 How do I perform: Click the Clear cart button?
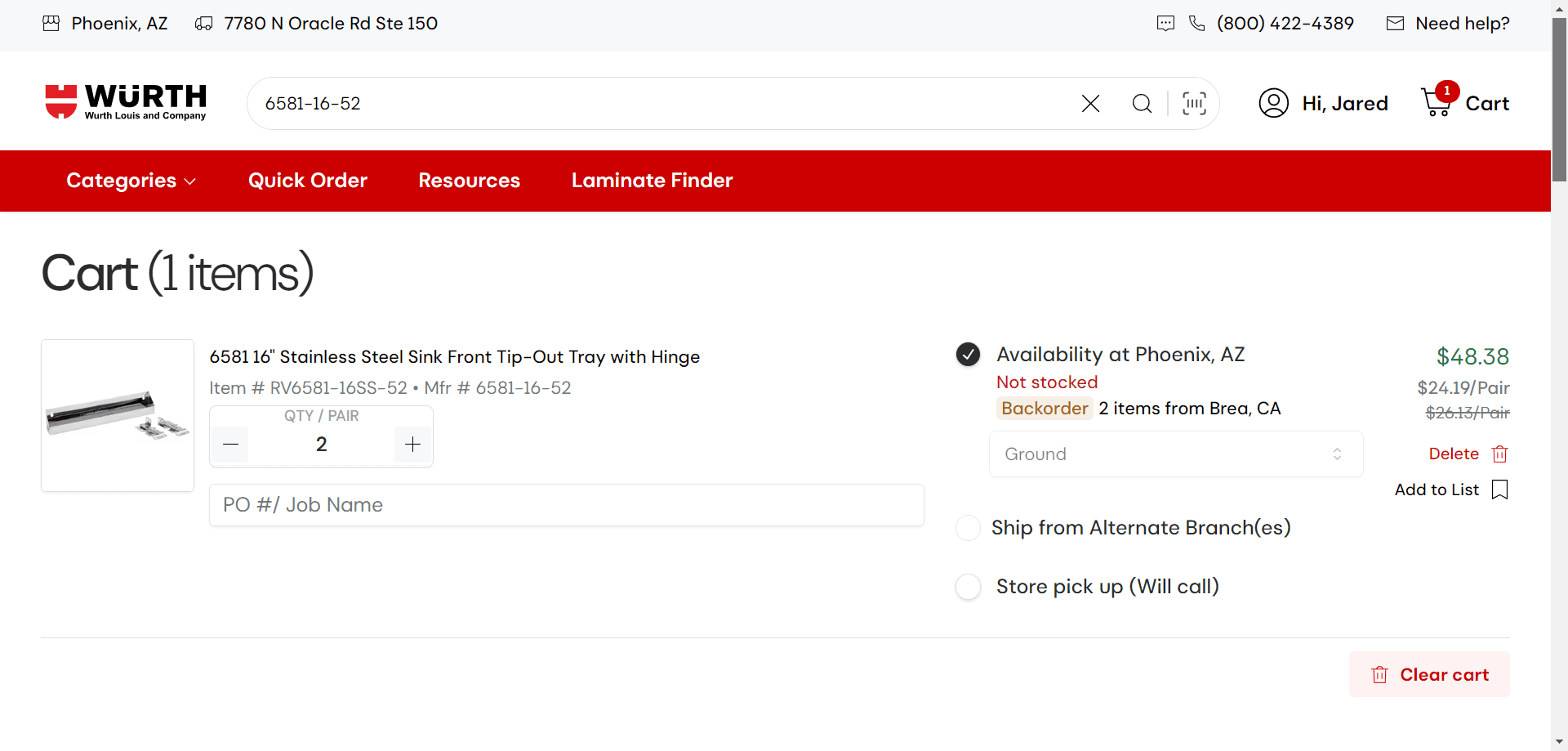(1429, 675)
